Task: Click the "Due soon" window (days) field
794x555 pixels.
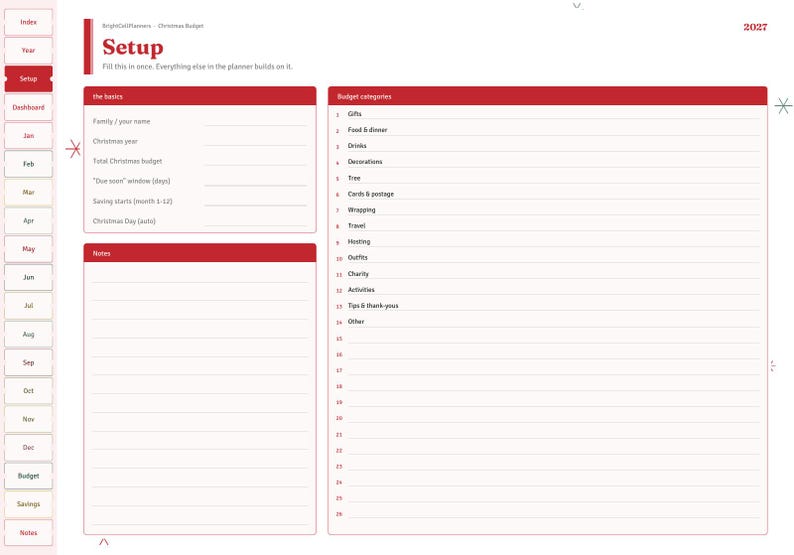Action: point(256,181)
